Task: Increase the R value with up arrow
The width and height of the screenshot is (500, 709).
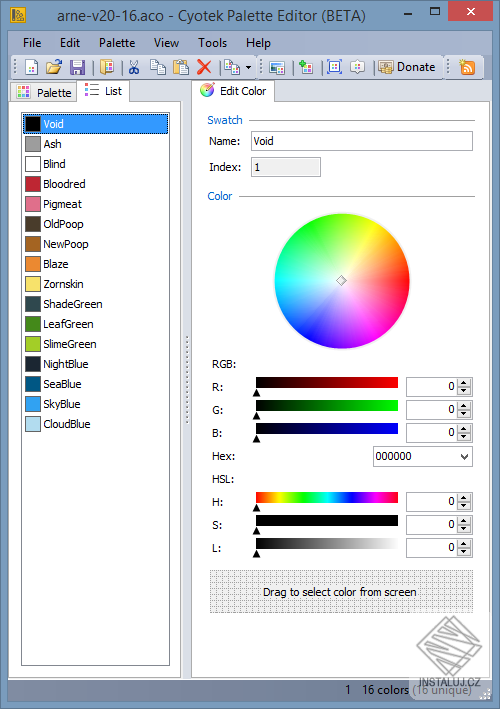Action: point(464,383)
